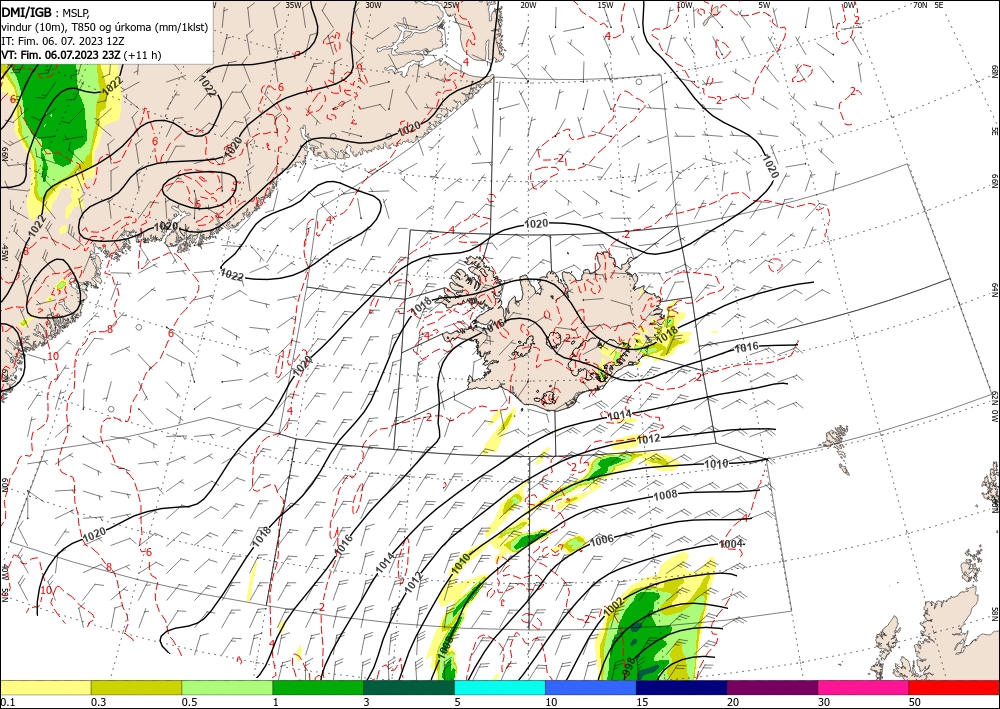The height and width of the screenshot is (709, 1000).
Task: Click the 998 isobar label
Action: click(x=629, y=664)
